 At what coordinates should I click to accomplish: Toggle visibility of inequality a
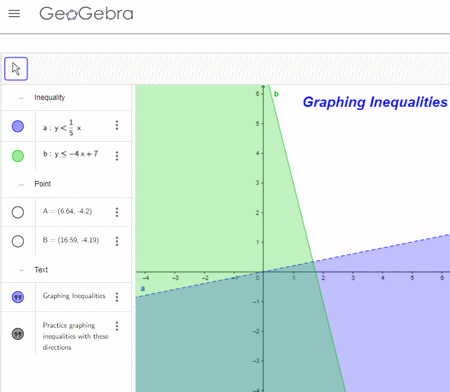point(18,126)
